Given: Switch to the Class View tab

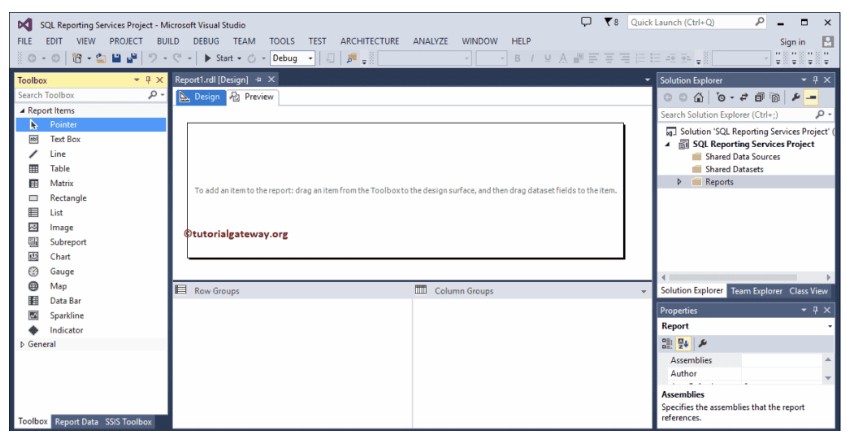Looking at the screenshot, I should (808, 291).
